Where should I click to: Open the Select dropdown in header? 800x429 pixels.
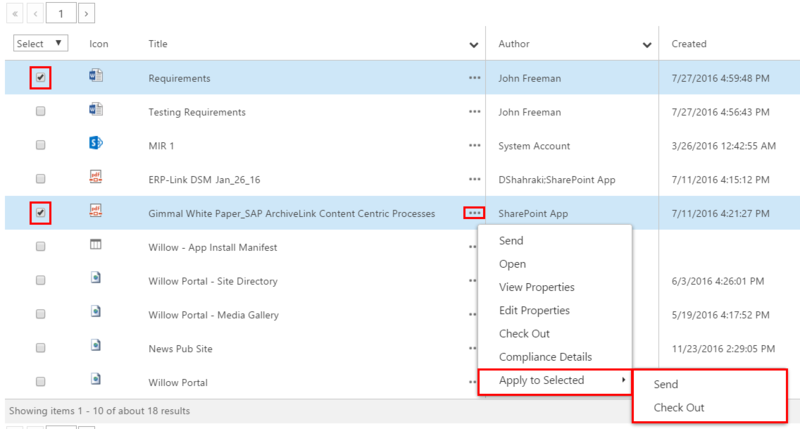pos(40,43)
